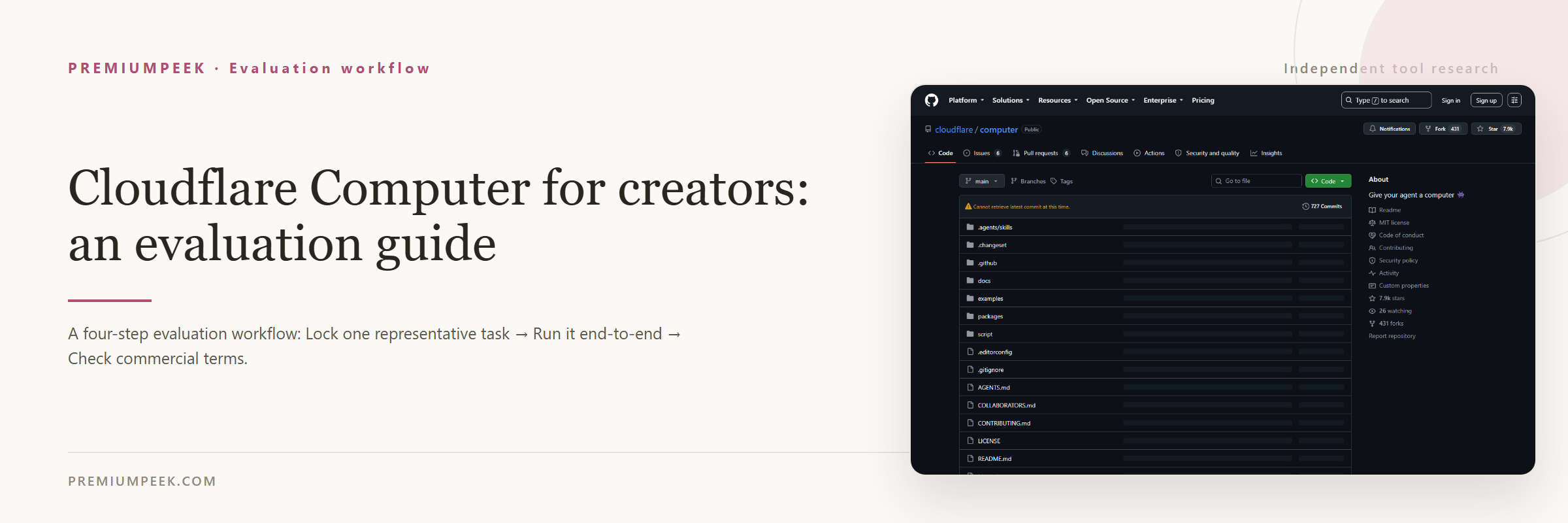Screen dimensions: 1568x523
Task: Fork the repository with the Fork 431 button
Action: click(1443, 129)
